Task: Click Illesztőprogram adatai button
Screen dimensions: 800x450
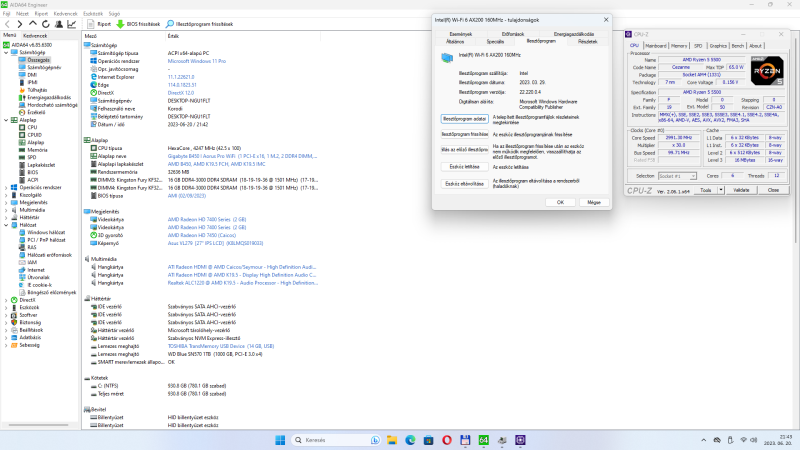Action: 464,119
